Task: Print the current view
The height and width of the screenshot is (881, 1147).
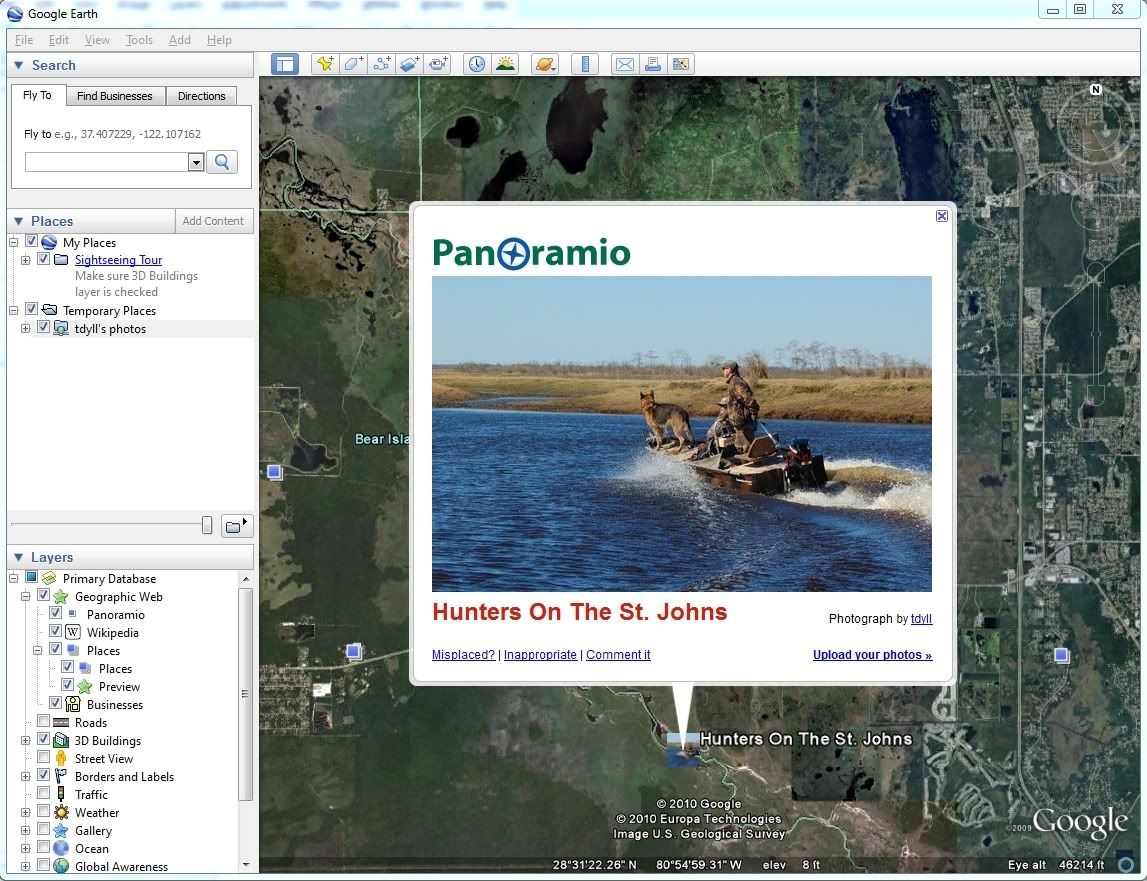Action: pos(653,64)
